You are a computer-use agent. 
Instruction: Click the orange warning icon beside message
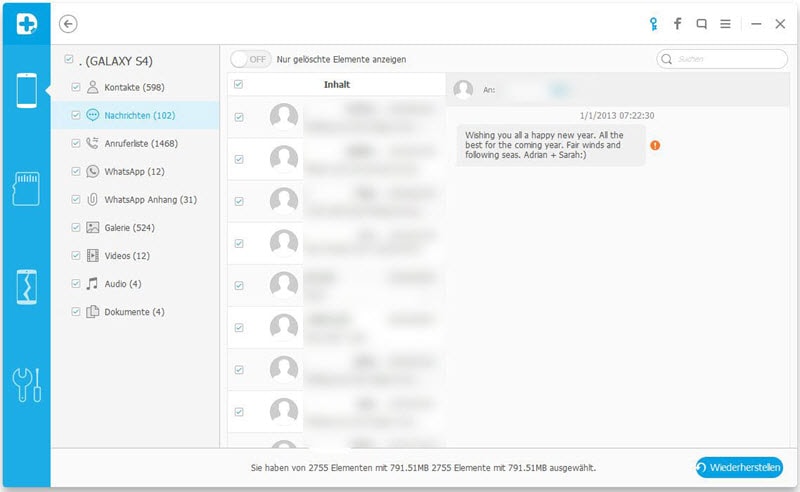point(655,145)
